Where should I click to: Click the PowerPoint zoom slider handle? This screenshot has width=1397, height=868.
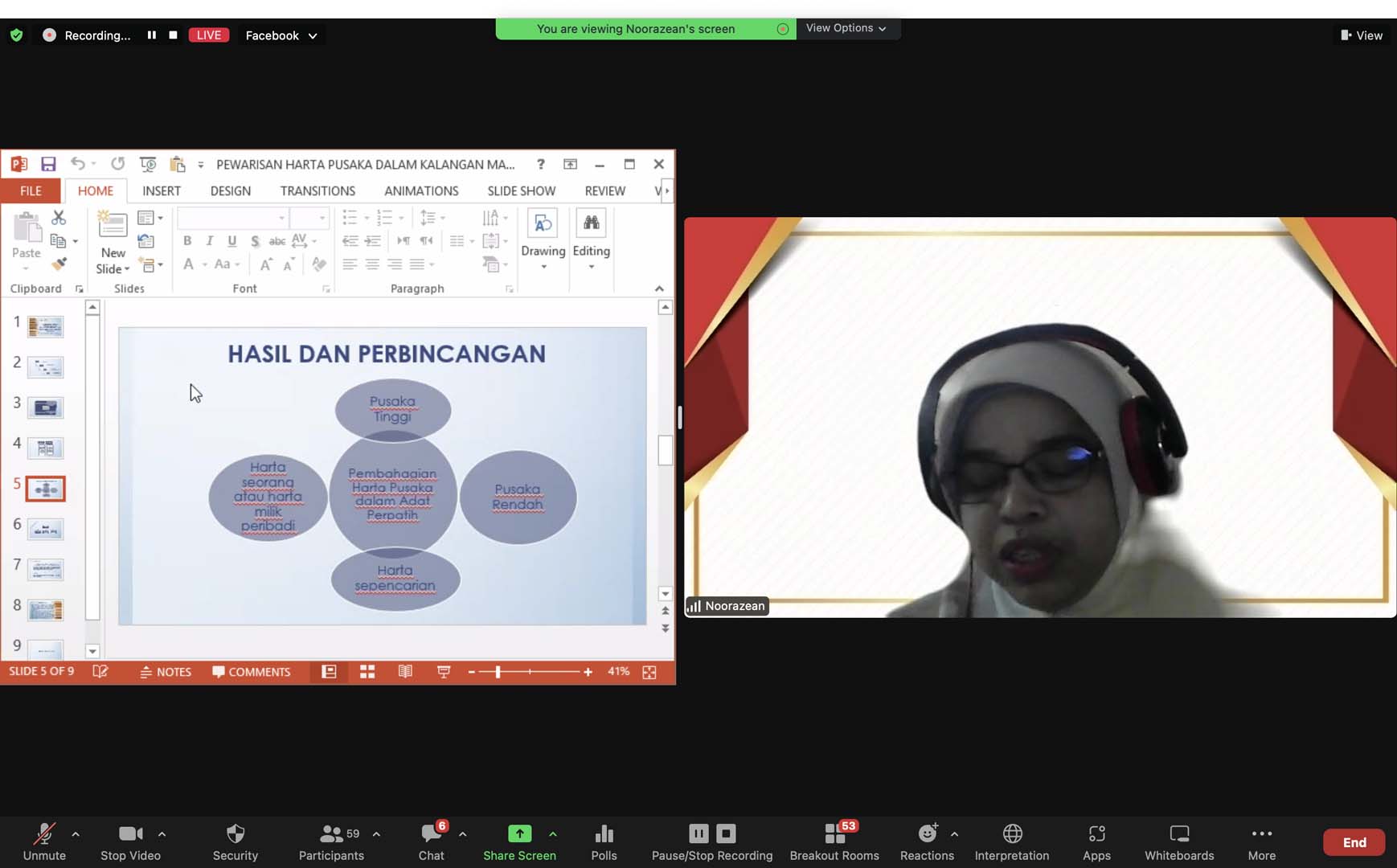[x=498, y=672]
